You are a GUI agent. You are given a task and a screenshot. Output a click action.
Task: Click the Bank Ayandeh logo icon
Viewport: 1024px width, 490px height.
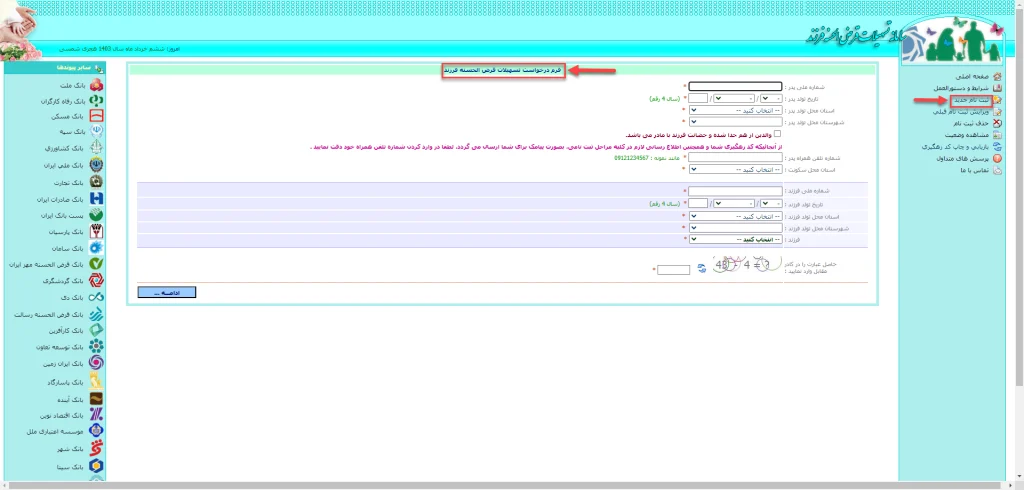pos(96,399)
